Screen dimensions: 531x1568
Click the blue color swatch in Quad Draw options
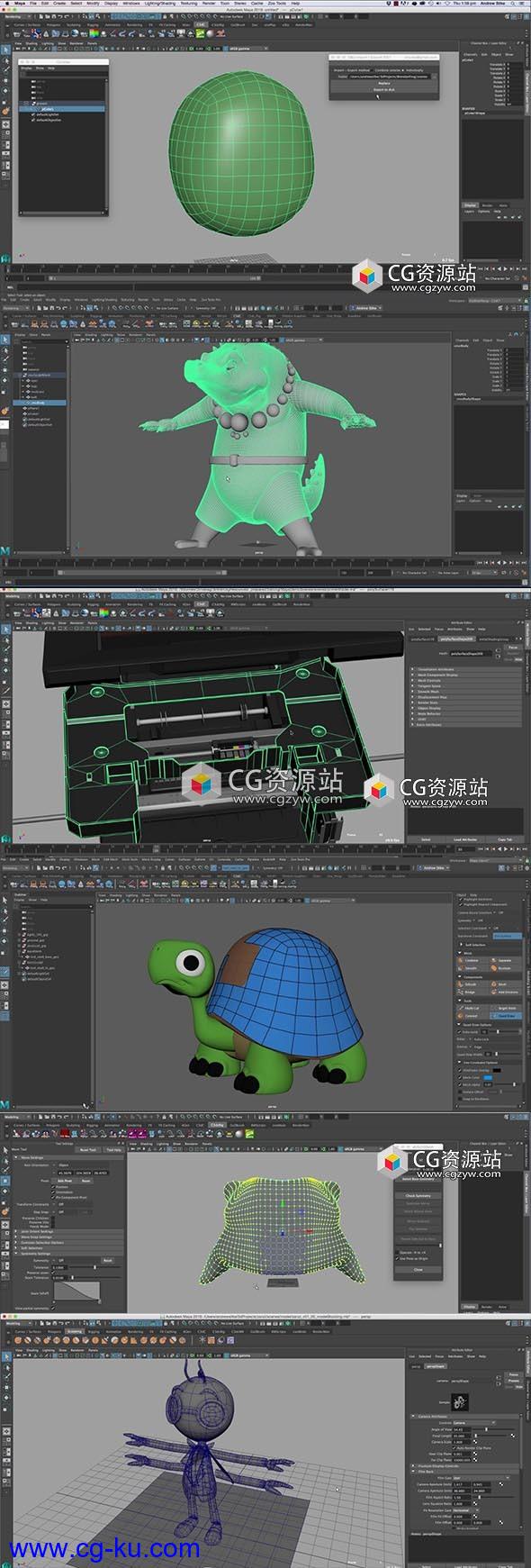[488, 1077]
